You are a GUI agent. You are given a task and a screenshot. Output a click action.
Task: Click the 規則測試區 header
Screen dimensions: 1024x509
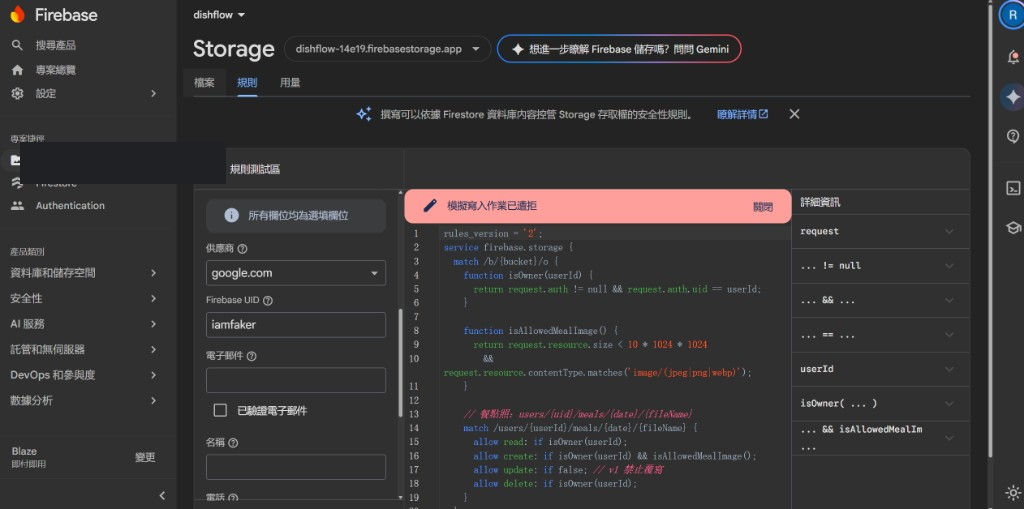click(x=255, y=169)
